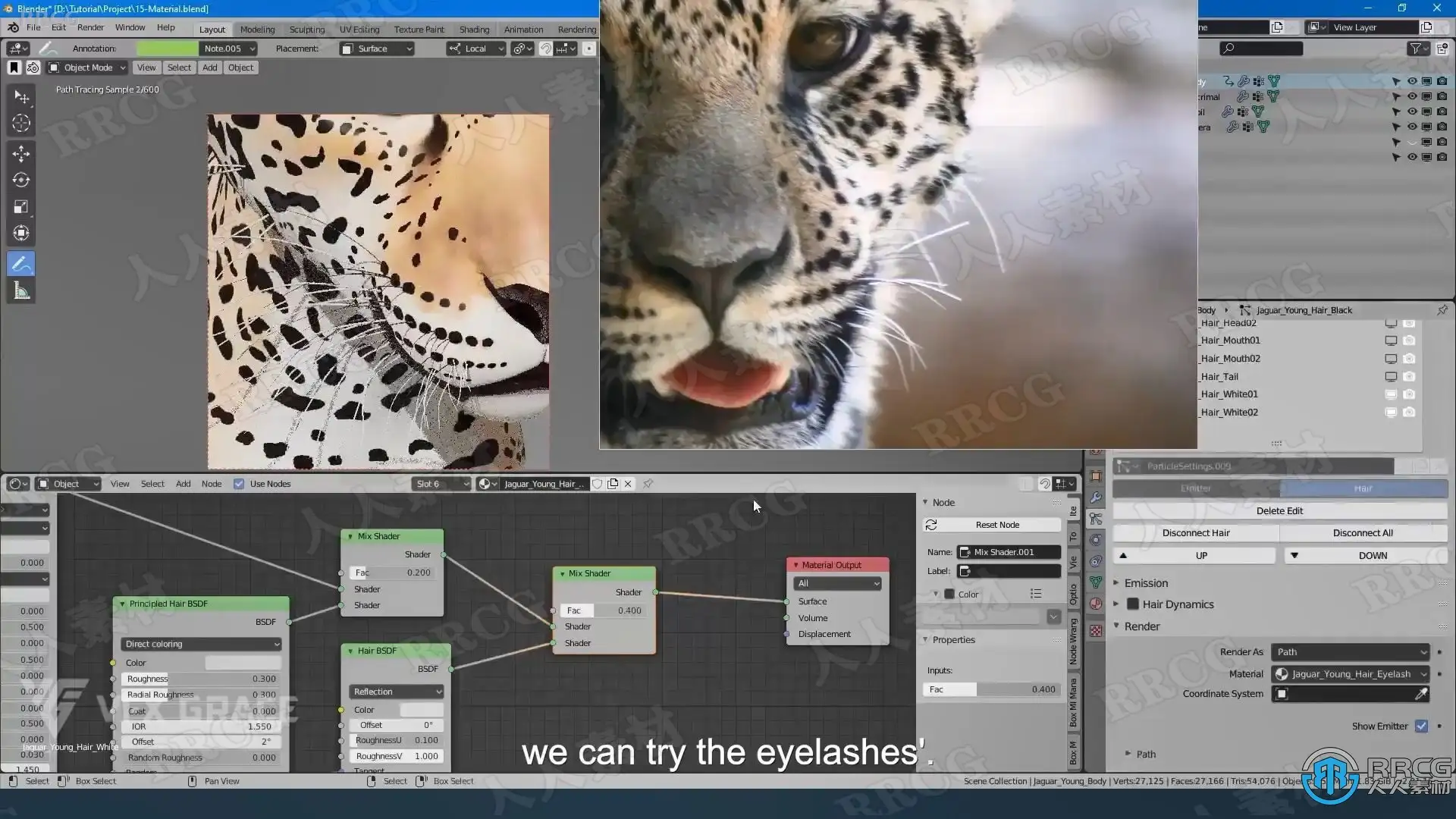Screen dimensions: 1456x819
Task: Adjust the Fac slider in Node properties
Action: [x=990, y=689]
